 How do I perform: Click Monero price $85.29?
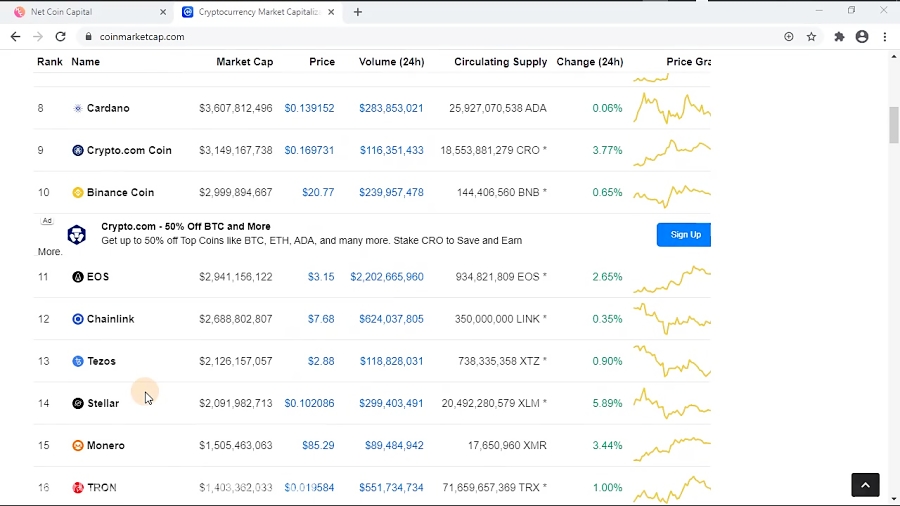pos(318,446)
